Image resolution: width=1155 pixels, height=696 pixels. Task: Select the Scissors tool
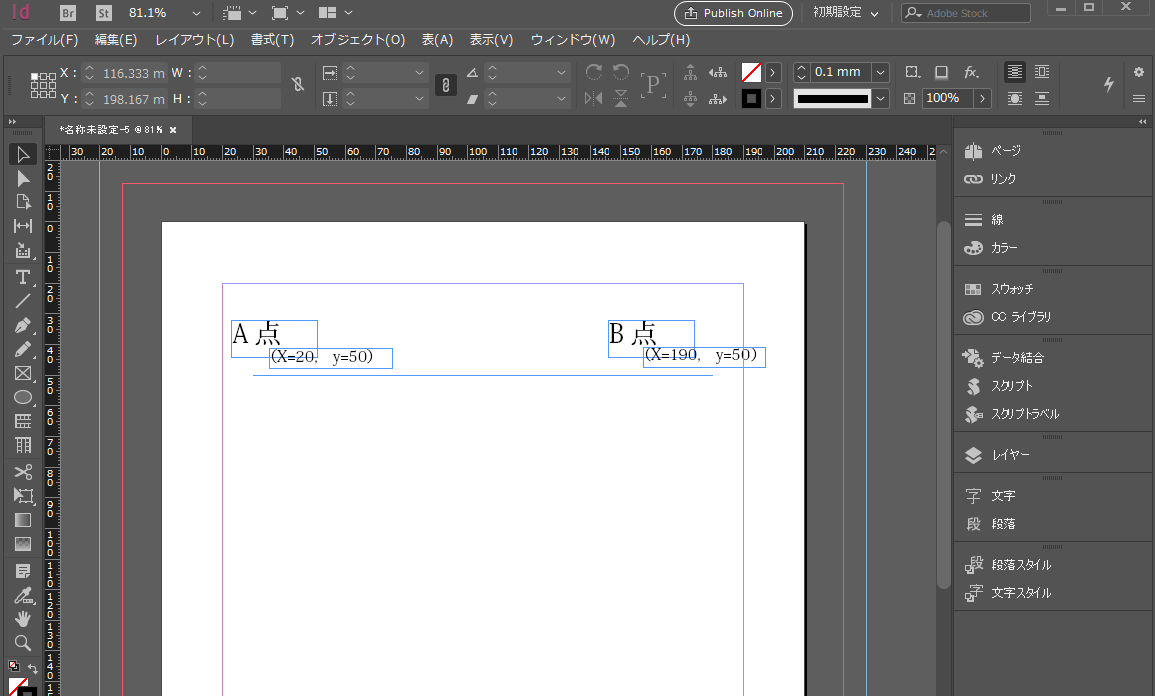click(x=23, y=471)
